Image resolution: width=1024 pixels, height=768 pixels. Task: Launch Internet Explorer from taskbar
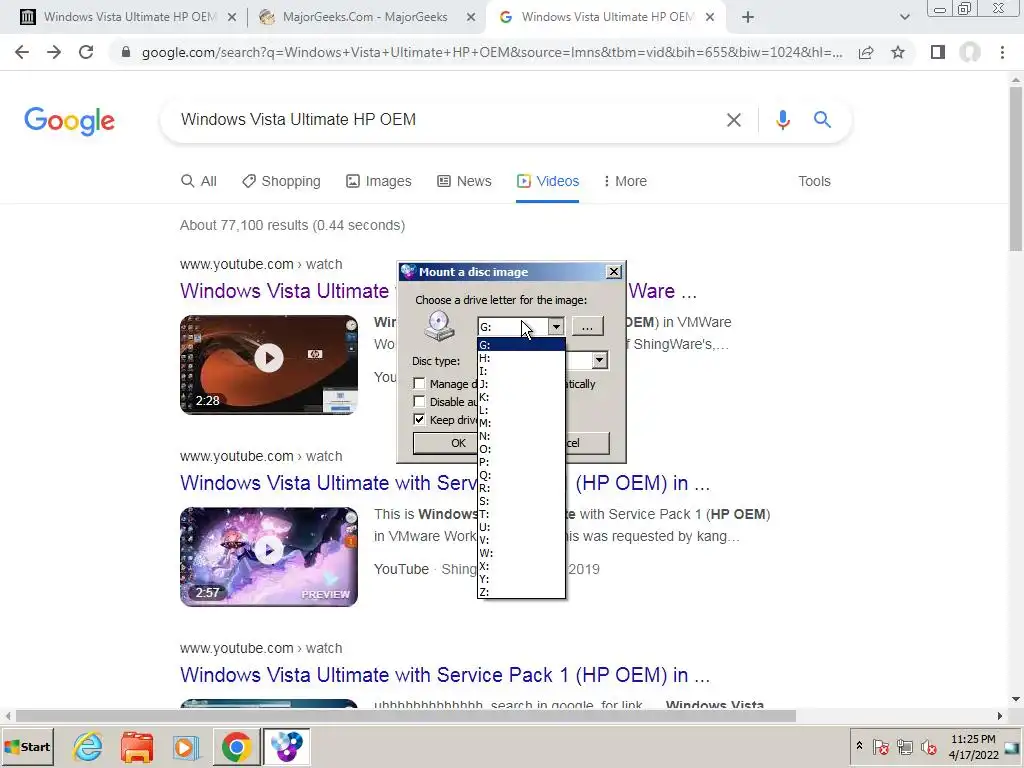(x=88, y=747)
